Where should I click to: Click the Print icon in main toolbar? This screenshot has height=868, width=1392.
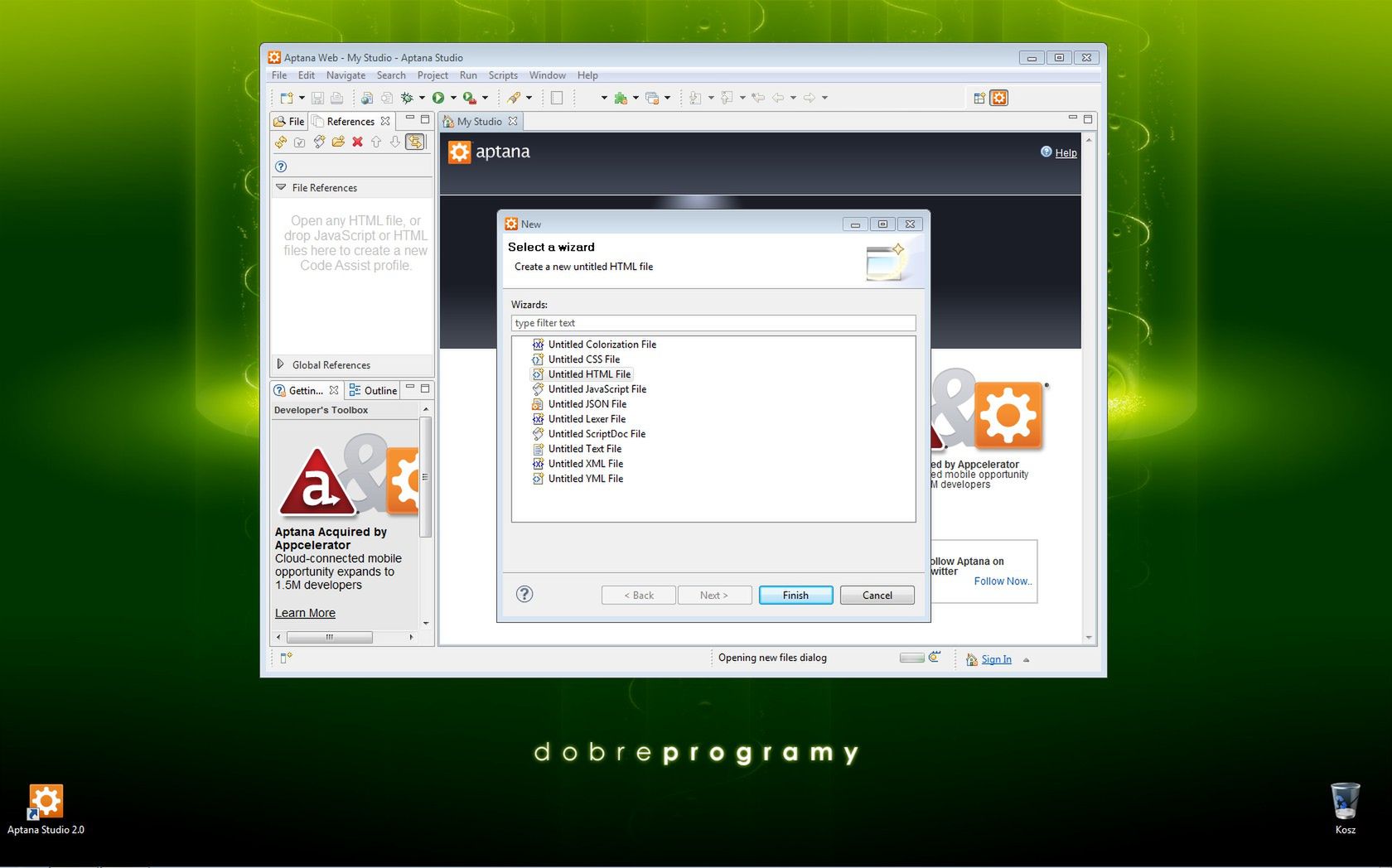pyautogui.click(x=336, y=98)
